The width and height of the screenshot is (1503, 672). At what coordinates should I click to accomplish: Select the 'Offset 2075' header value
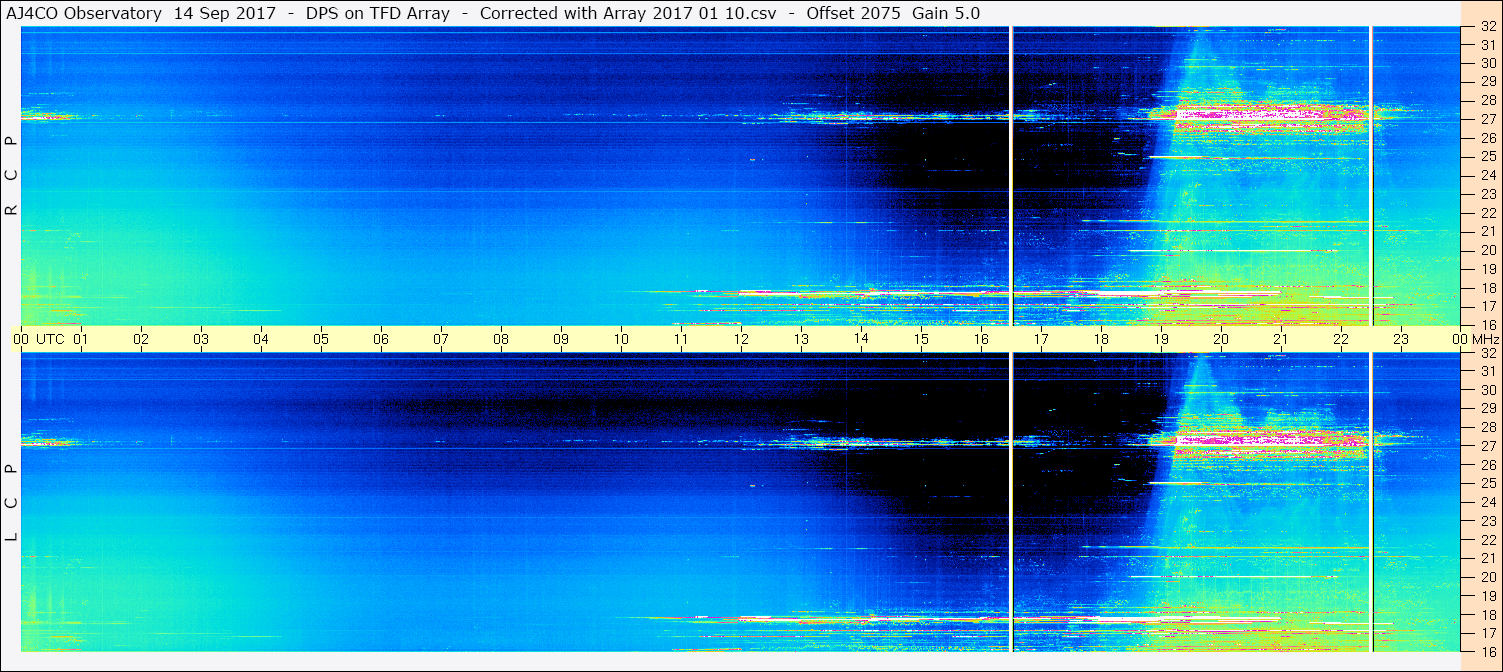coord(854,13)
